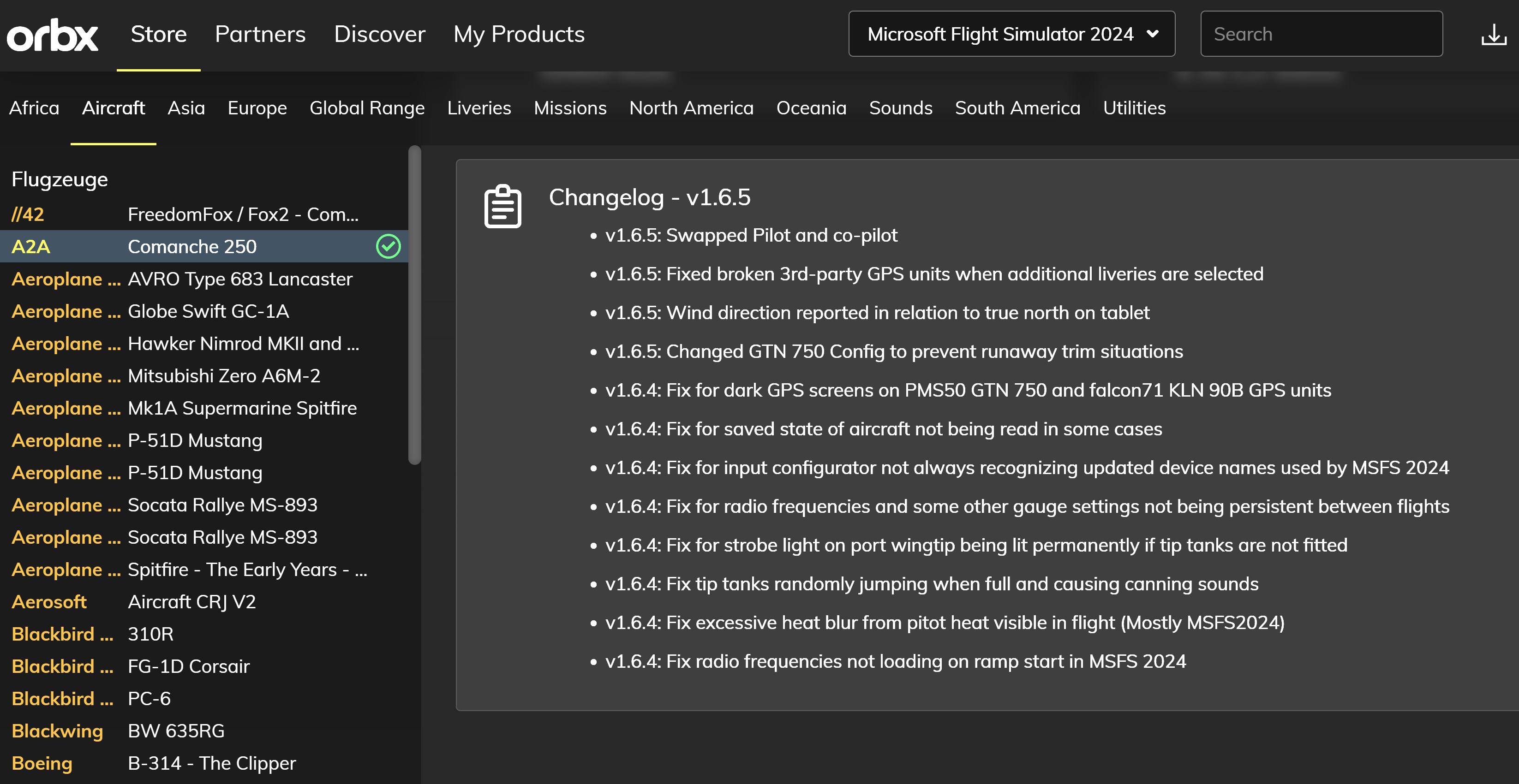Click the Changelog - v1.6.5 heading
The height and width of the screenshot is (784, 1519).
coord(649,197)
